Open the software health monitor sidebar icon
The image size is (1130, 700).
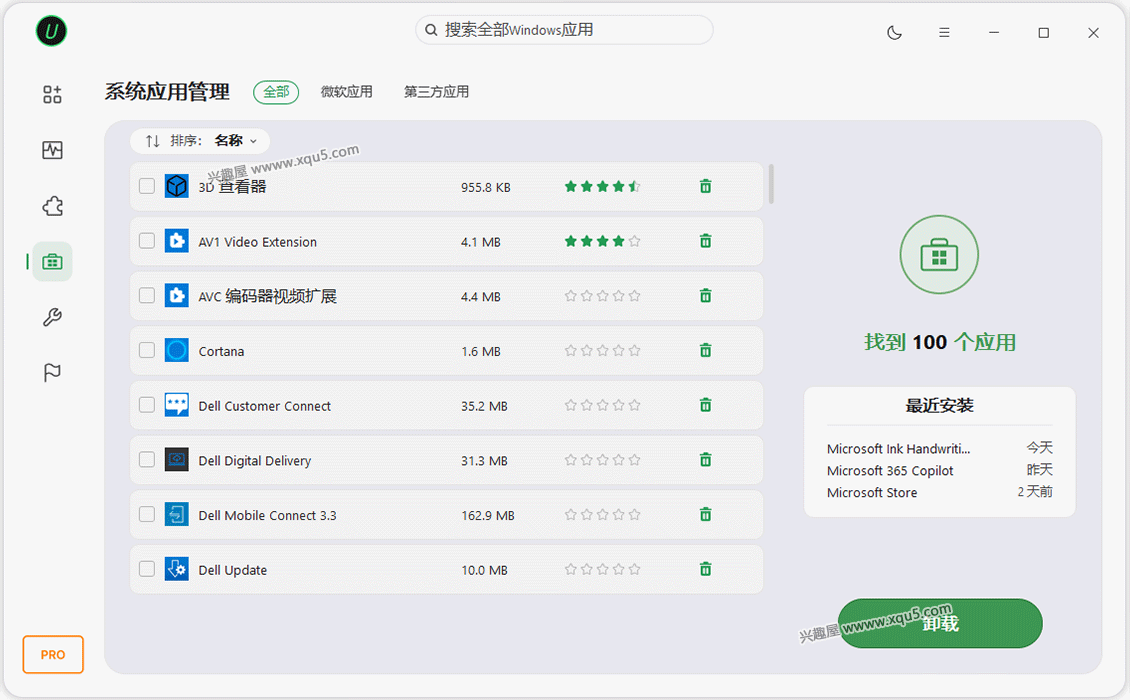[52, 150]
